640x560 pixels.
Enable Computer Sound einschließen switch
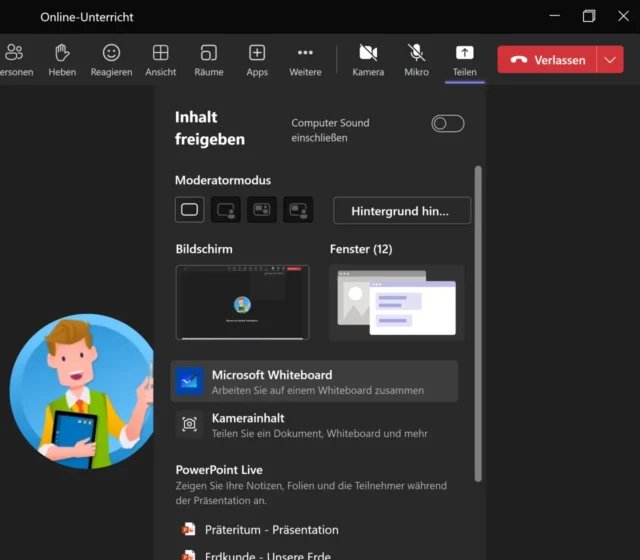pyautogui.click(x=447, y=123)
